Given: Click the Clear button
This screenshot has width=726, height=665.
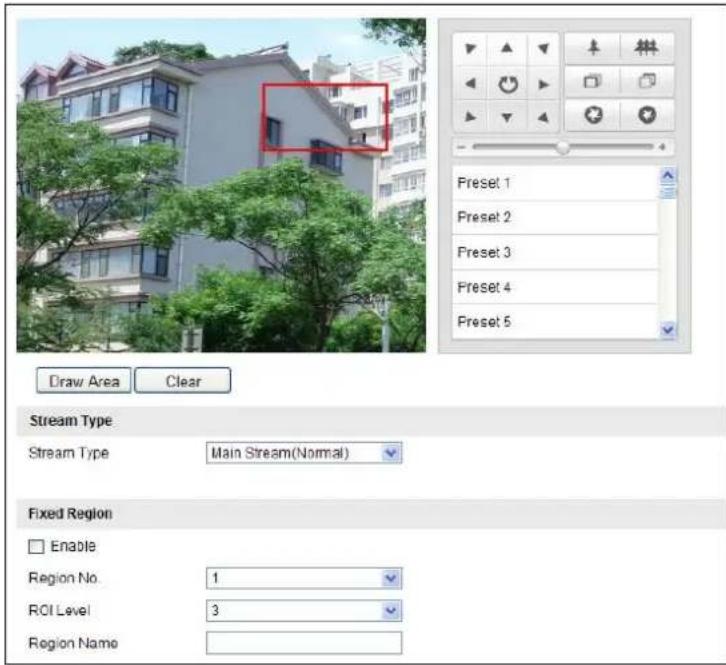Looking at the screenshot, I should 183,381.
